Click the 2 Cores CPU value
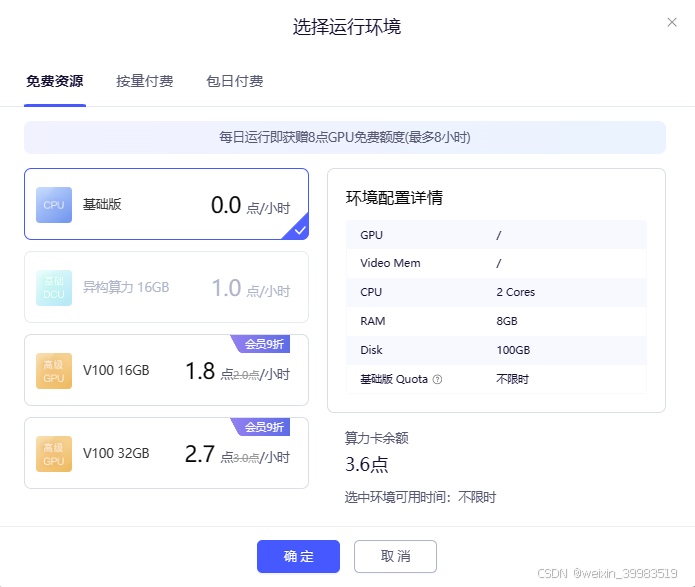695x587 pixels. pos(515,292)
